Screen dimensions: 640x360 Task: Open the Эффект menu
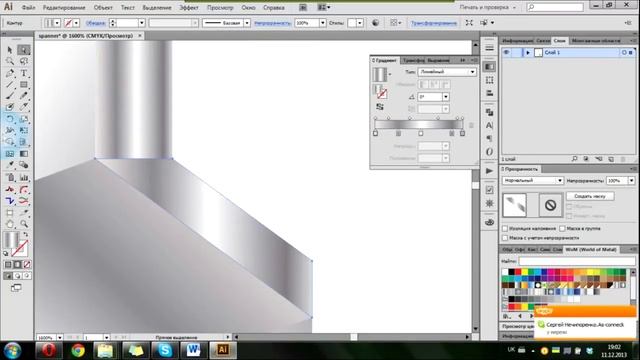click(x=189, y=7)
